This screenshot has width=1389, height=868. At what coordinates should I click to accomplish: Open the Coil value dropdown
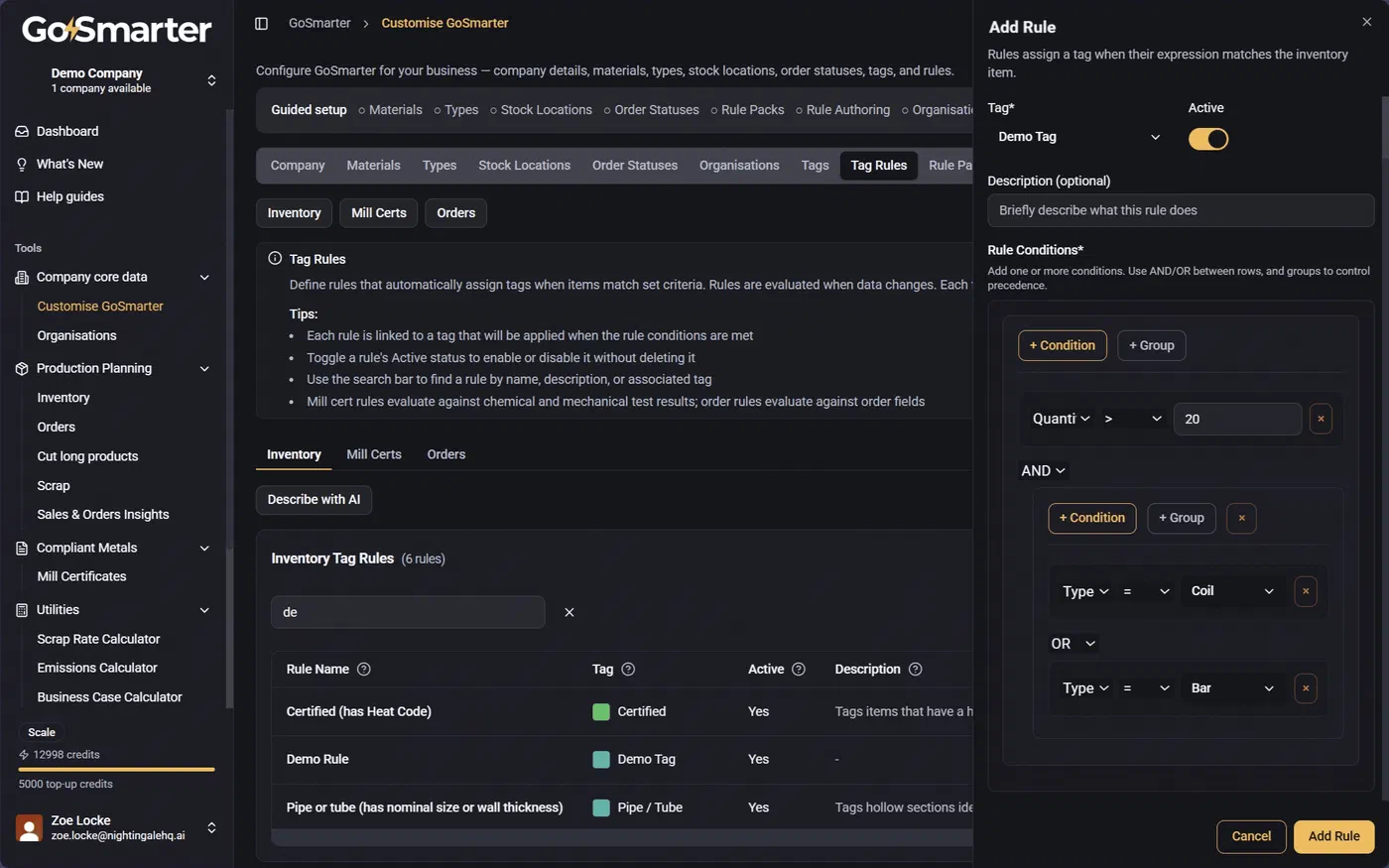tap(1232, 591)
